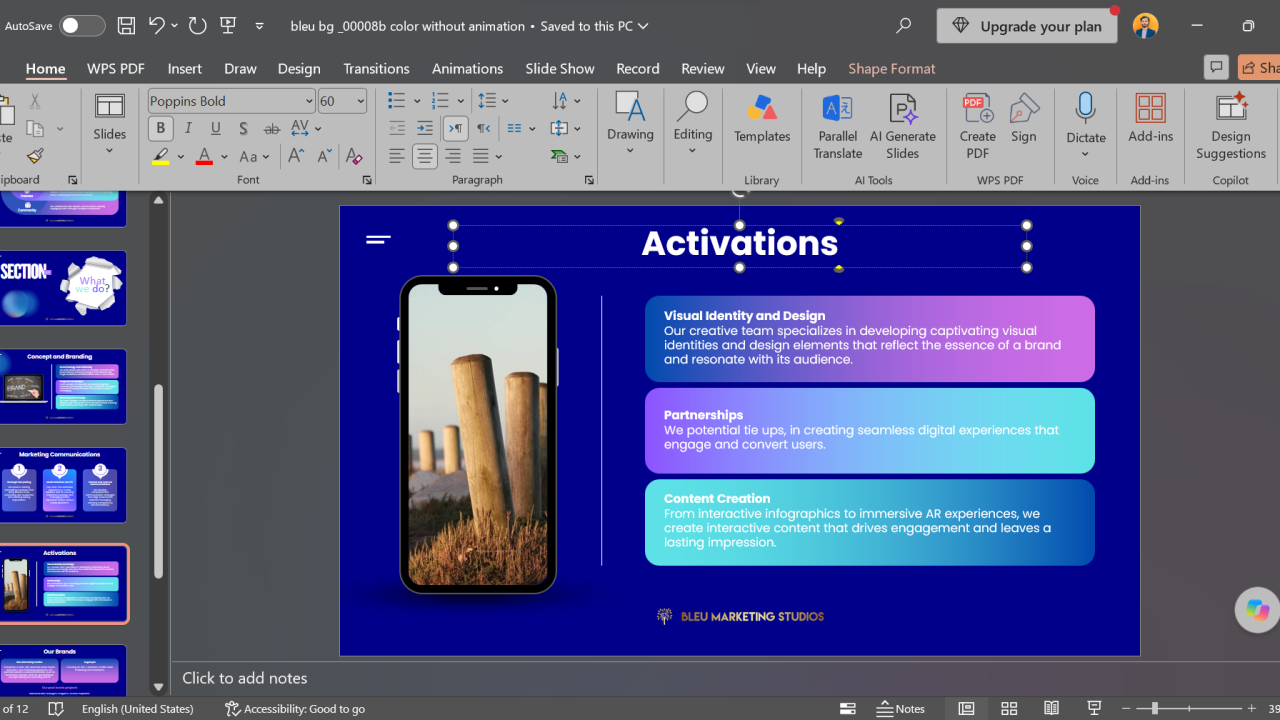
Task: Open AI Generate Slides
Action: [903, 127]
